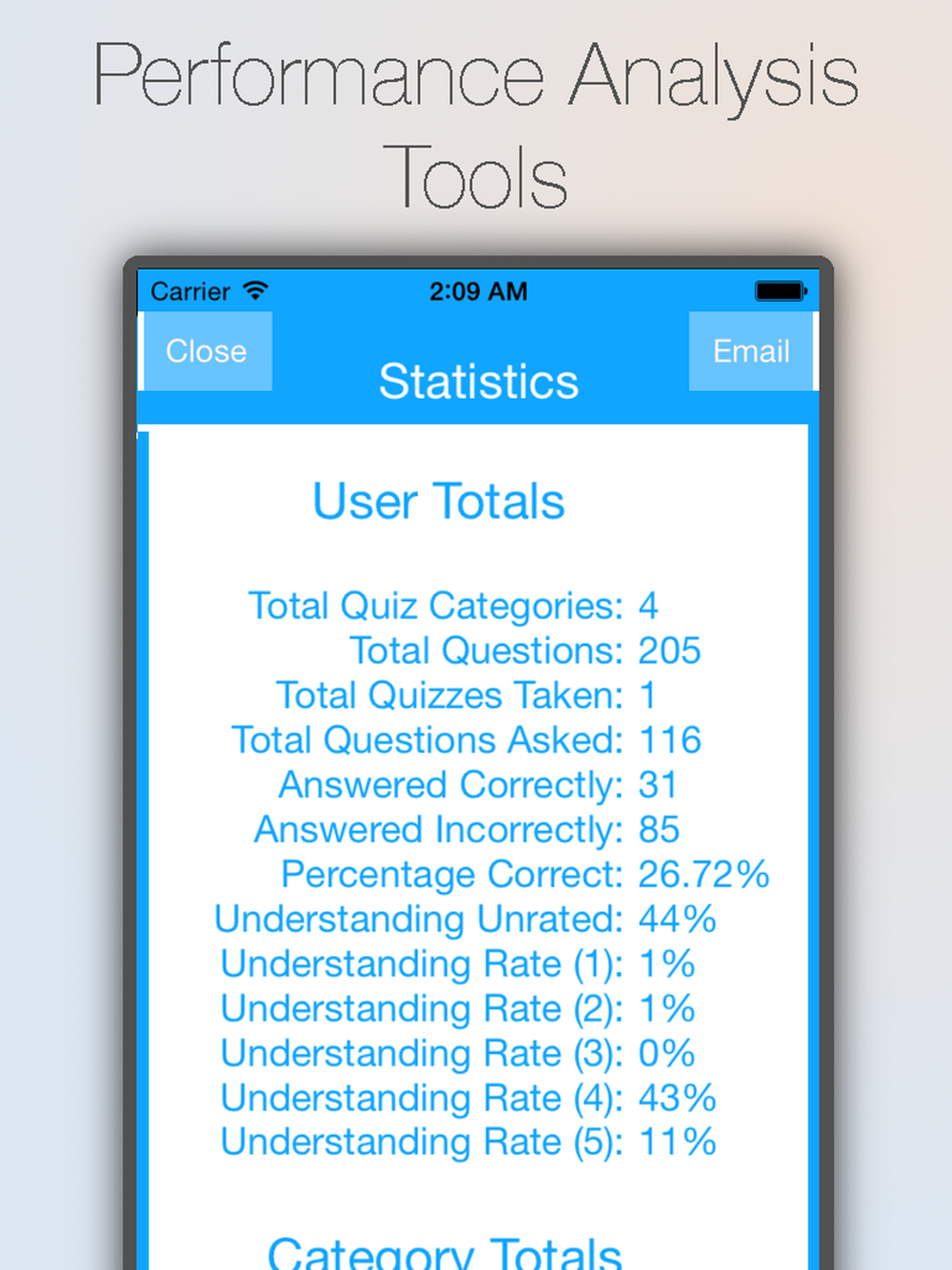Image resolution: width=952 pixels, height=1270 pixels.
Task: Select the Understanding Rate (4): 43% row
Action: click(x=468, y=1099)
